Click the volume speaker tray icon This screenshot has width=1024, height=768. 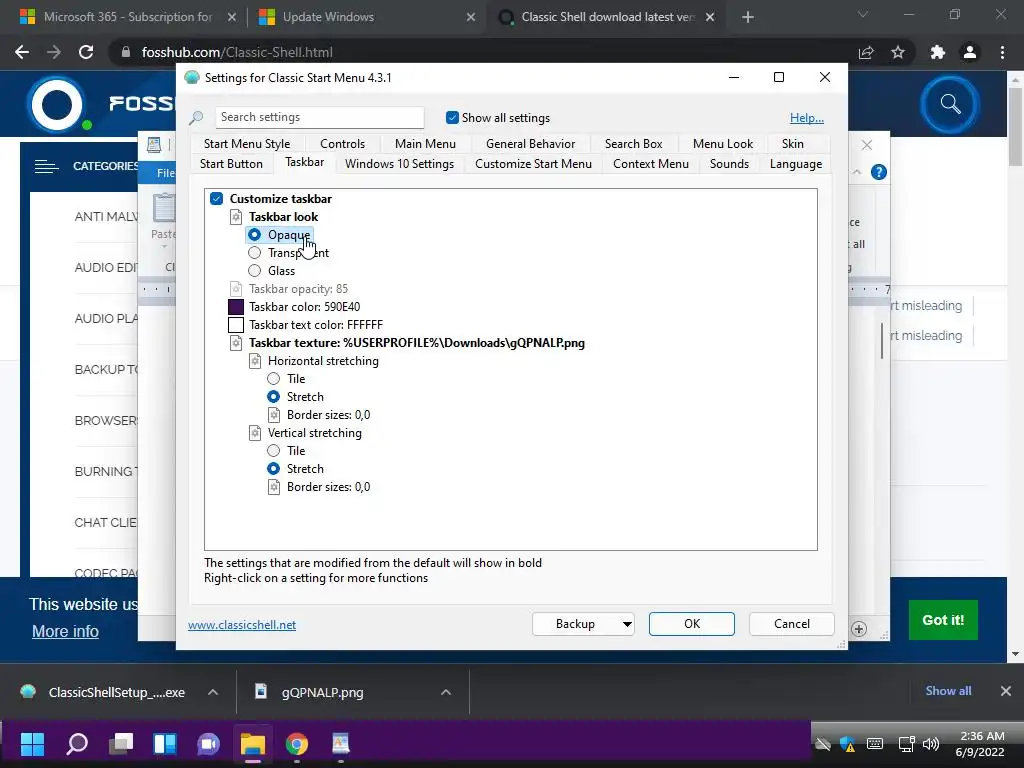click(x=931, y=744)
